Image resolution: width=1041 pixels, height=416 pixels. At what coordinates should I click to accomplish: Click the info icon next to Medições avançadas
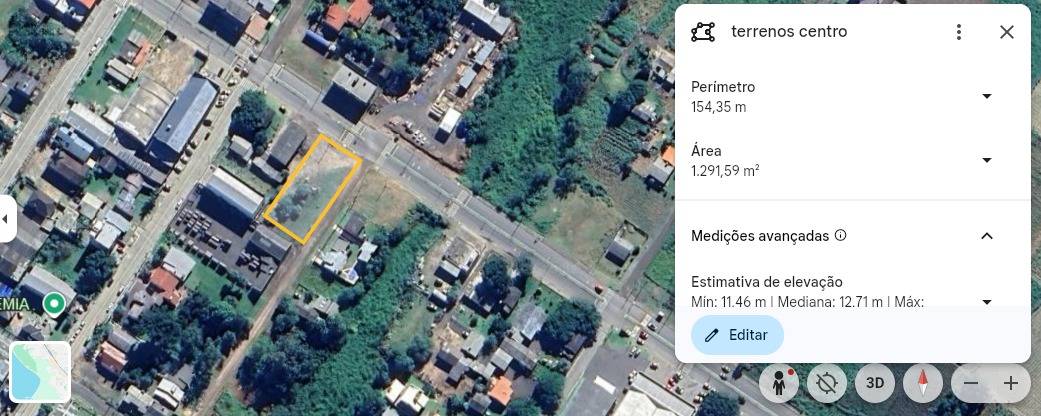pos(841,235)
